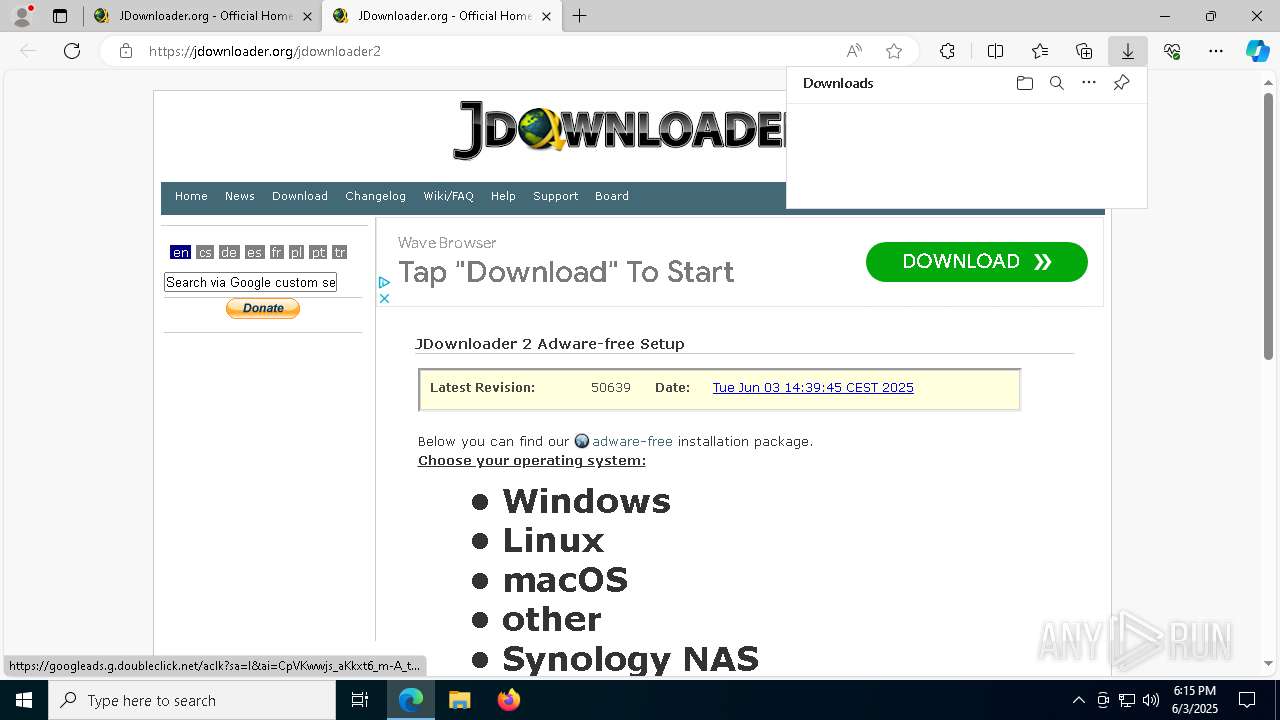Click 'Tap Download To Start' ad text

[566, 272]
